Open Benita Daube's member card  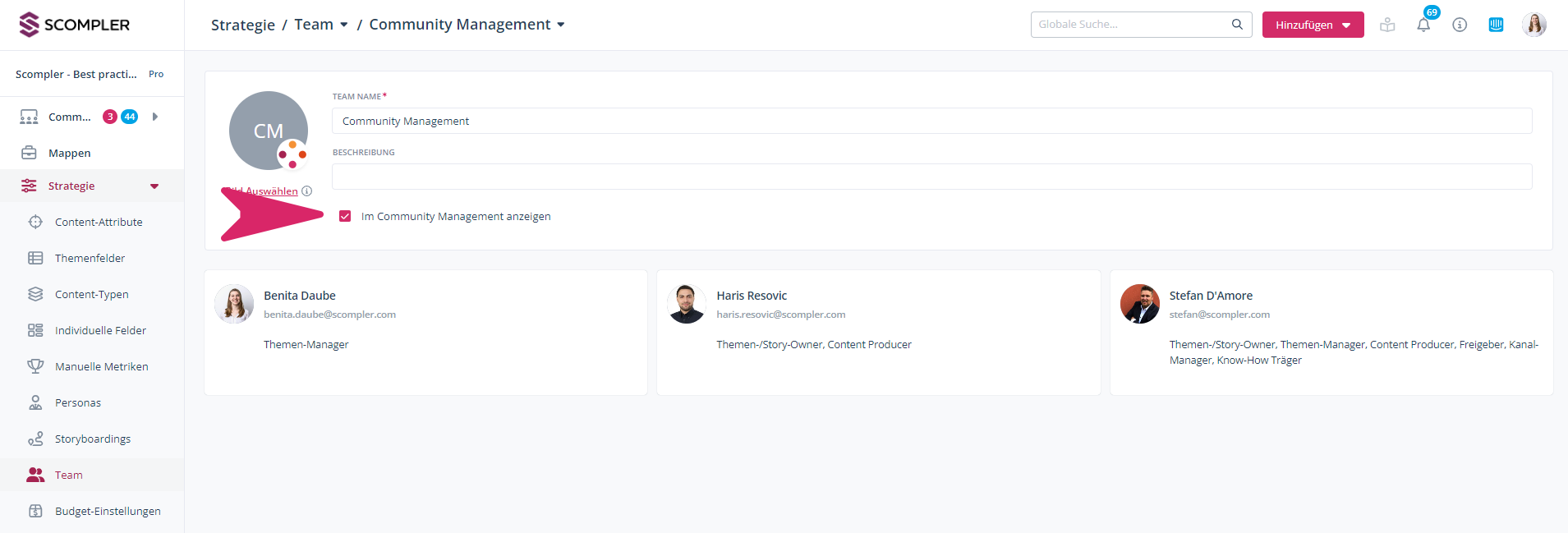[425, 332]
